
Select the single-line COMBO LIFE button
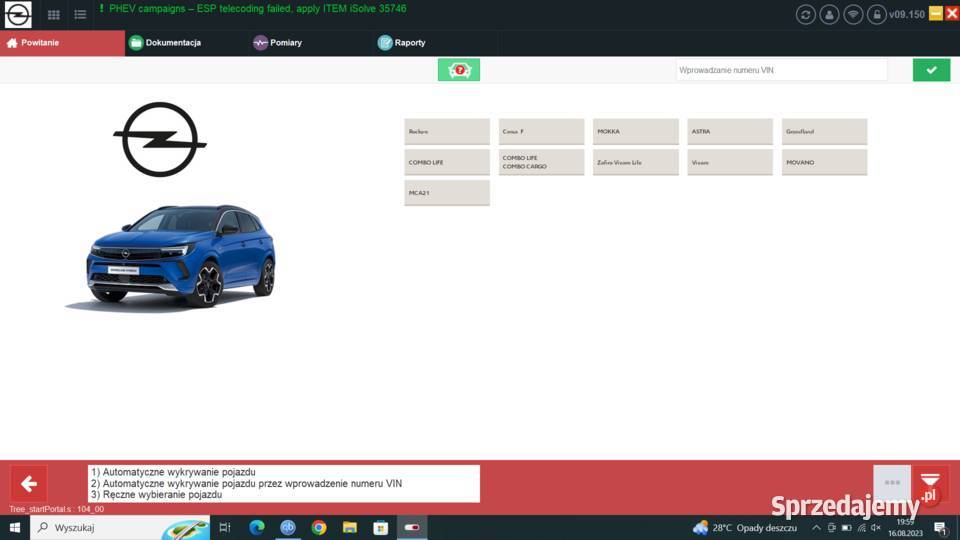click(447, 162)
